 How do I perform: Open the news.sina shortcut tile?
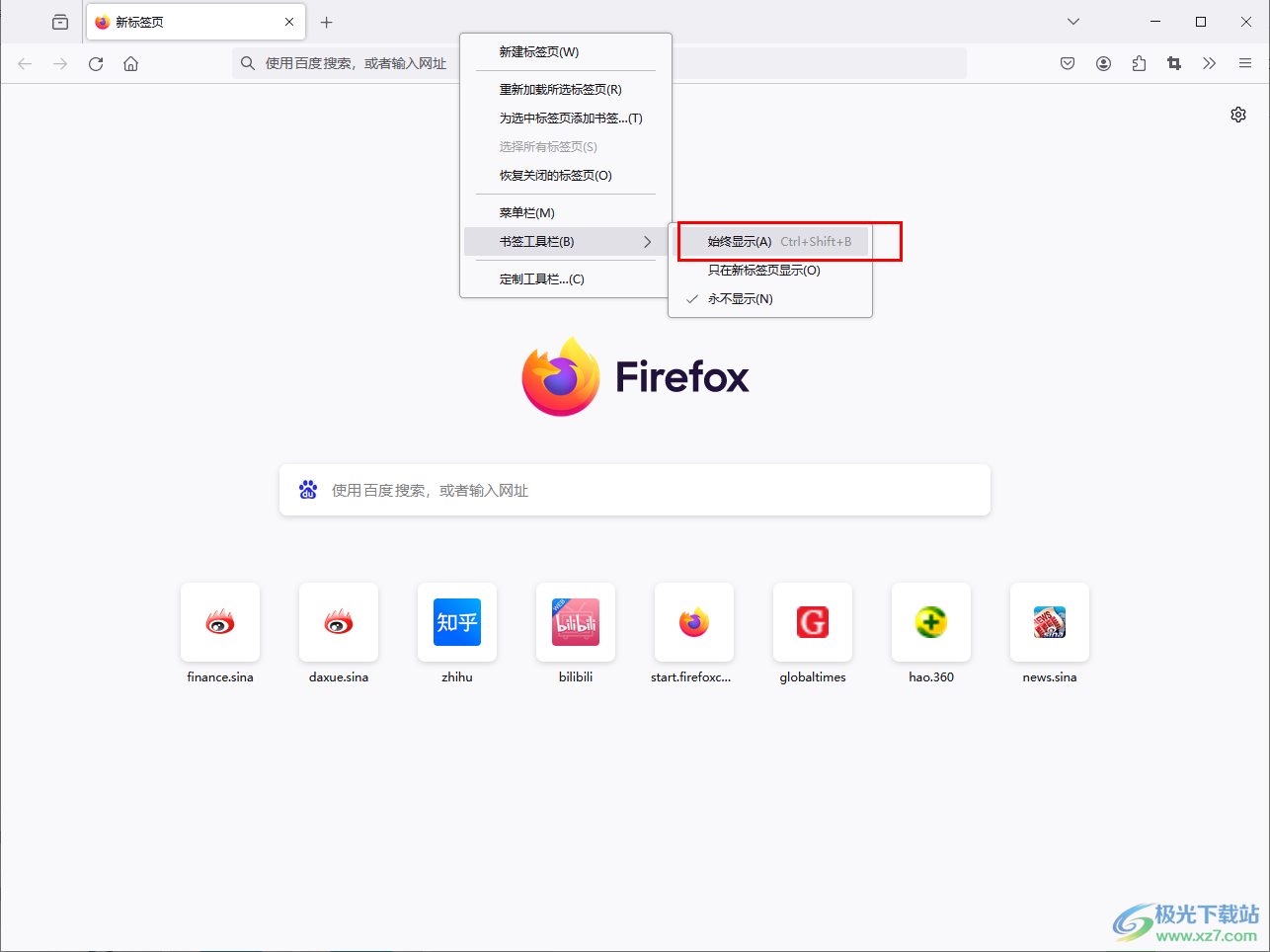(1050, 622)
